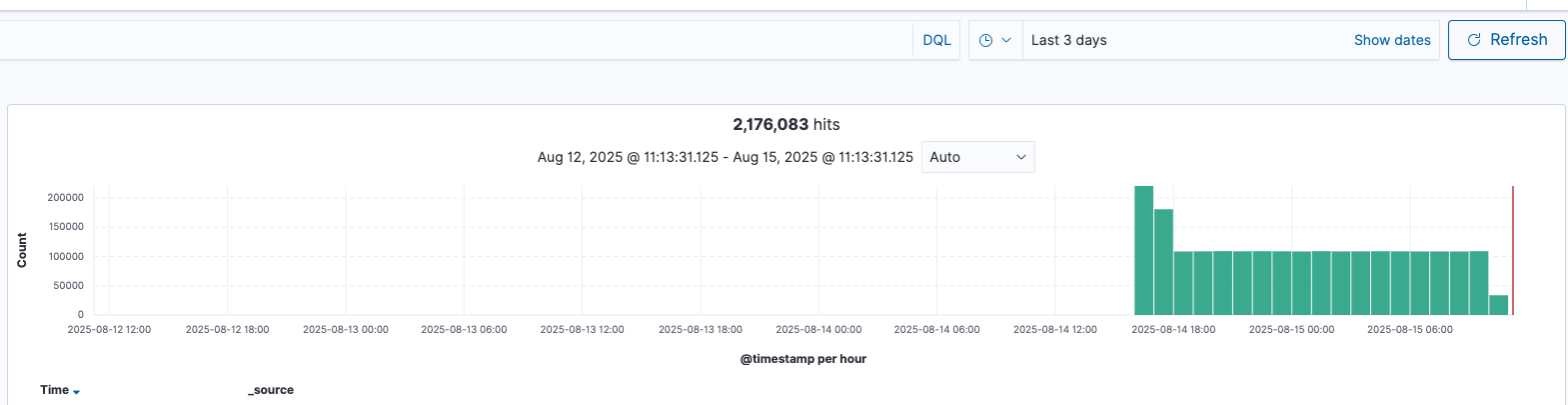Open the date quick menu clock icon
The width and height of the screenshot is (1568, 405).
(x=985, y=40)
